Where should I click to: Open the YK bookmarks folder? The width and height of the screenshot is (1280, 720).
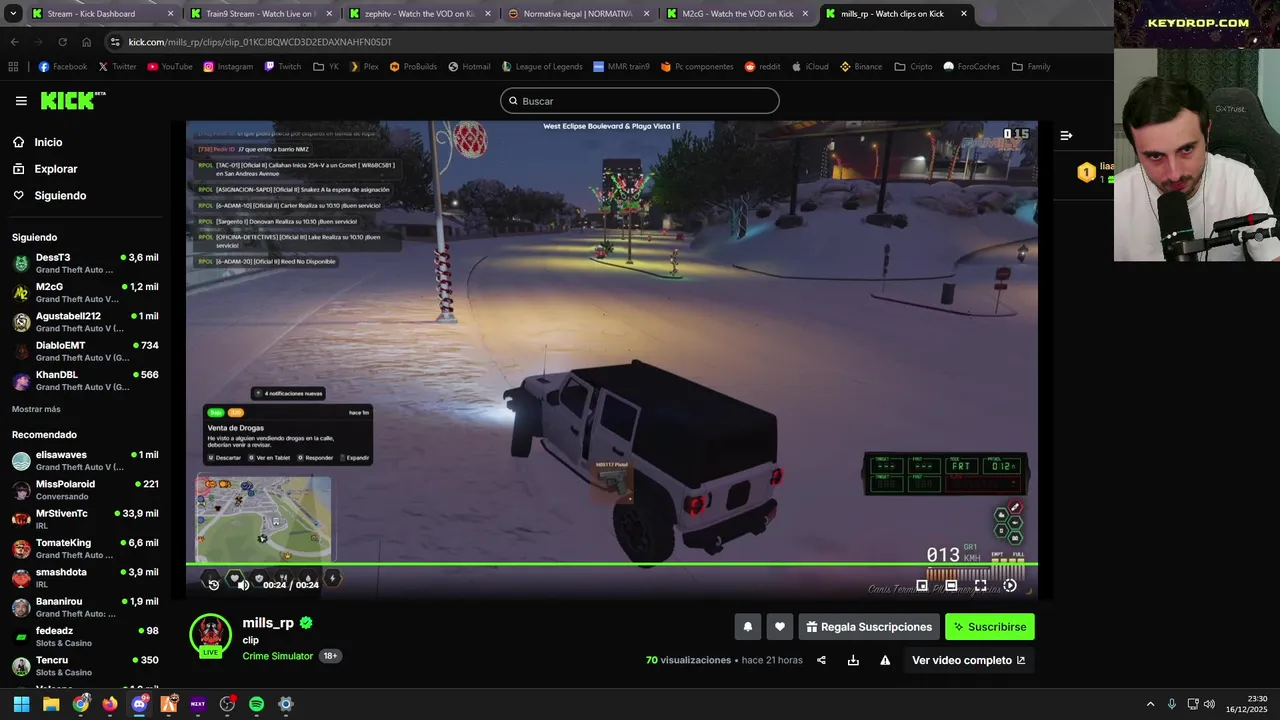[326, 67]
